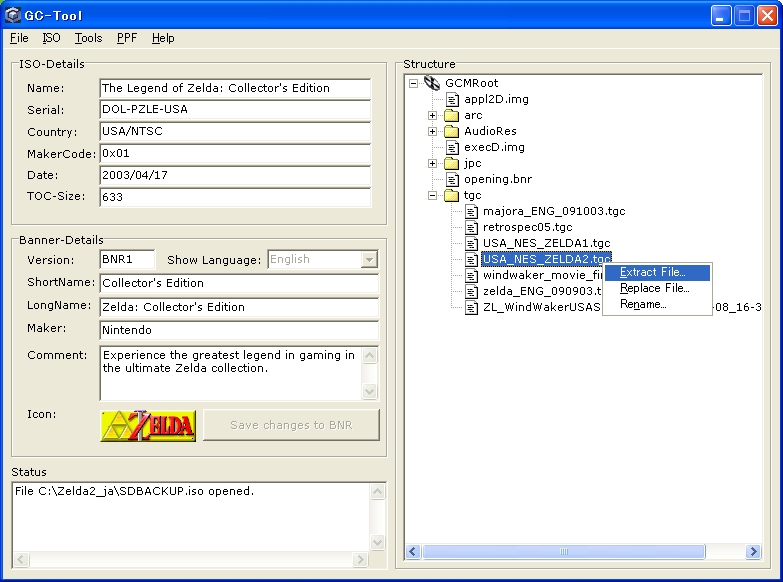This screenshot has height=582, width=783.
Task: Select the GCMRoot label
Action: pos(471,83)
